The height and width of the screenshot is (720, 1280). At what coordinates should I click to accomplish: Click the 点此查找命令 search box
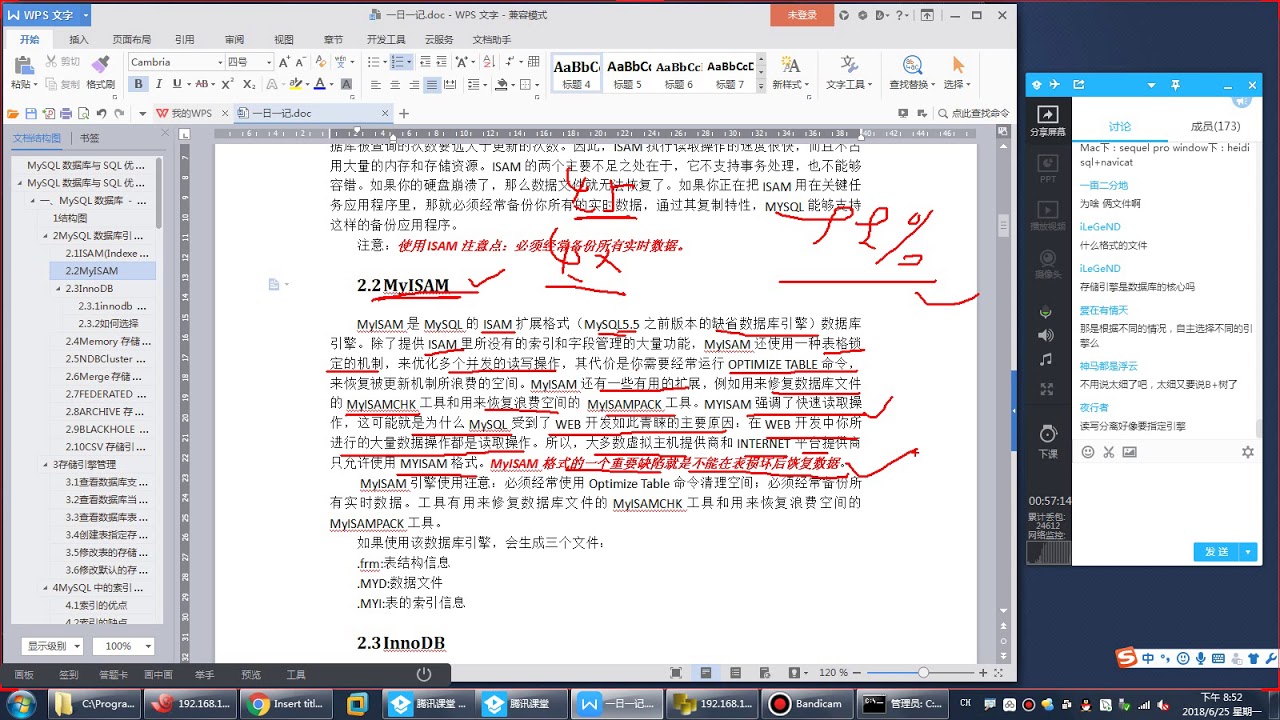coord(972,113)
